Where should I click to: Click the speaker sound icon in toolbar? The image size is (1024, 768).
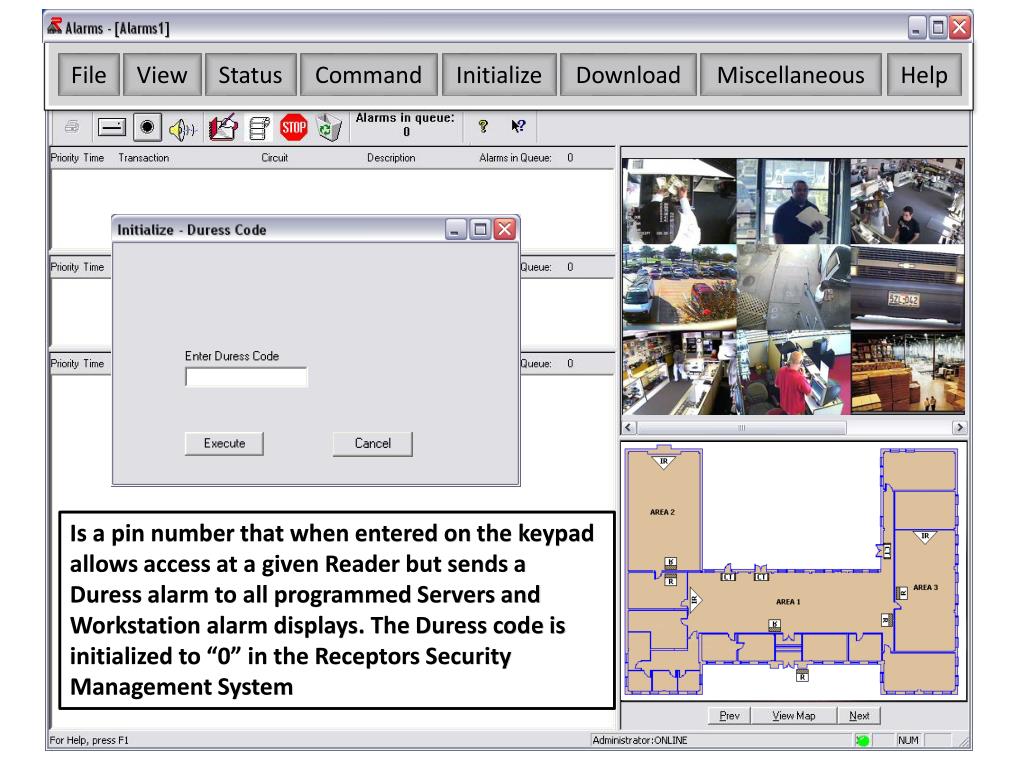pyautogui.click(x=181, y=127)
